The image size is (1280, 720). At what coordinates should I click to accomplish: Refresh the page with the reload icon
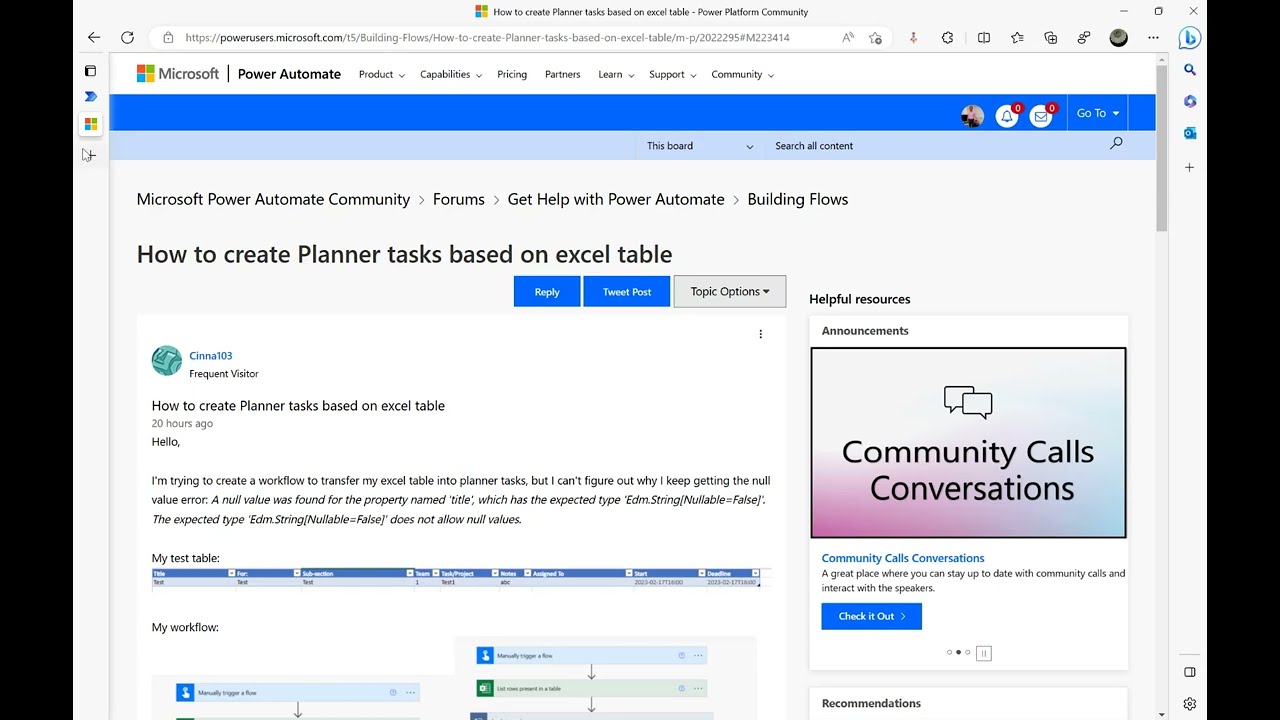[127, 38]
